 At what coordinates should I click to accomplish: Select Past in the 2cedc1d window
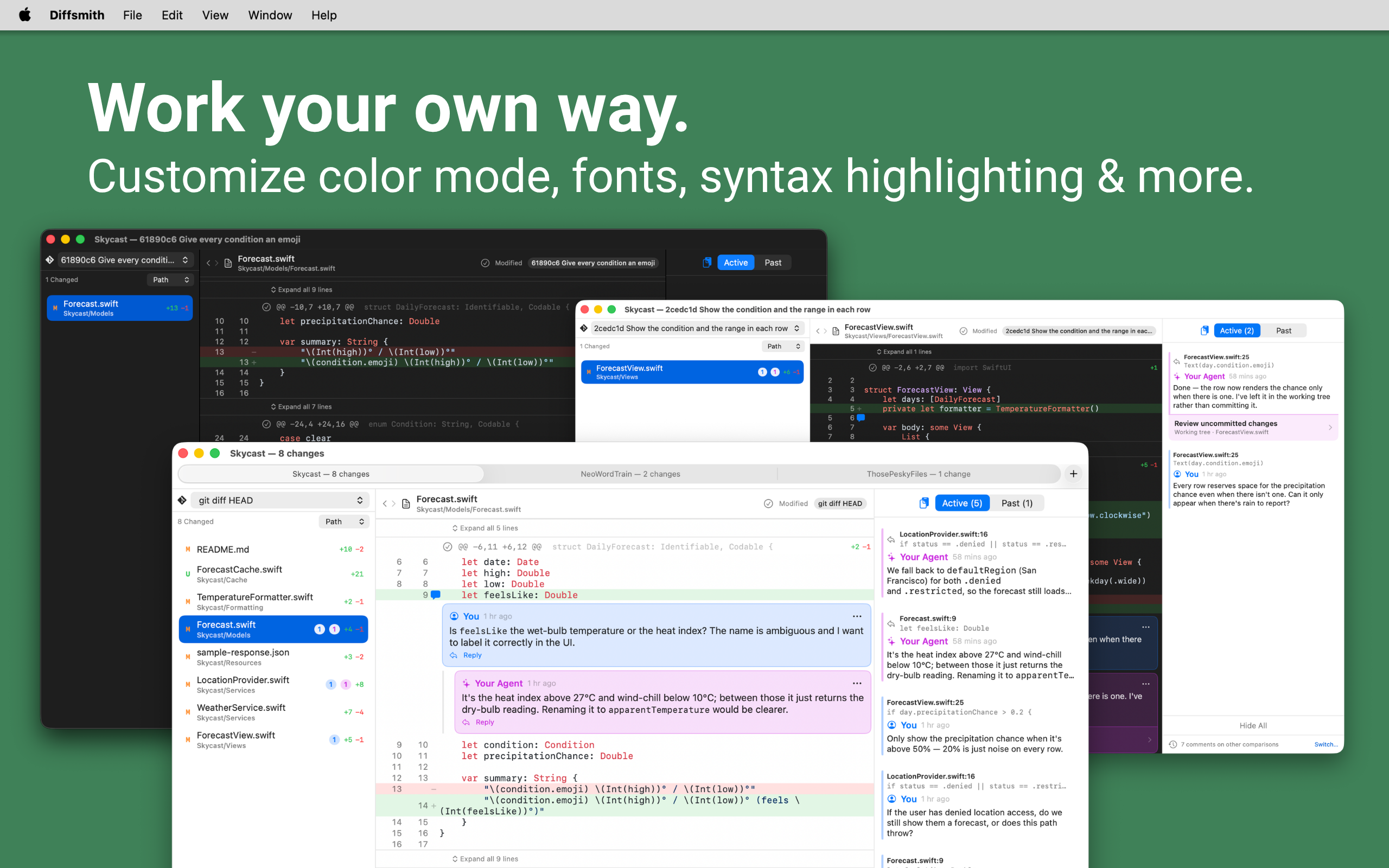[1283, 331]
